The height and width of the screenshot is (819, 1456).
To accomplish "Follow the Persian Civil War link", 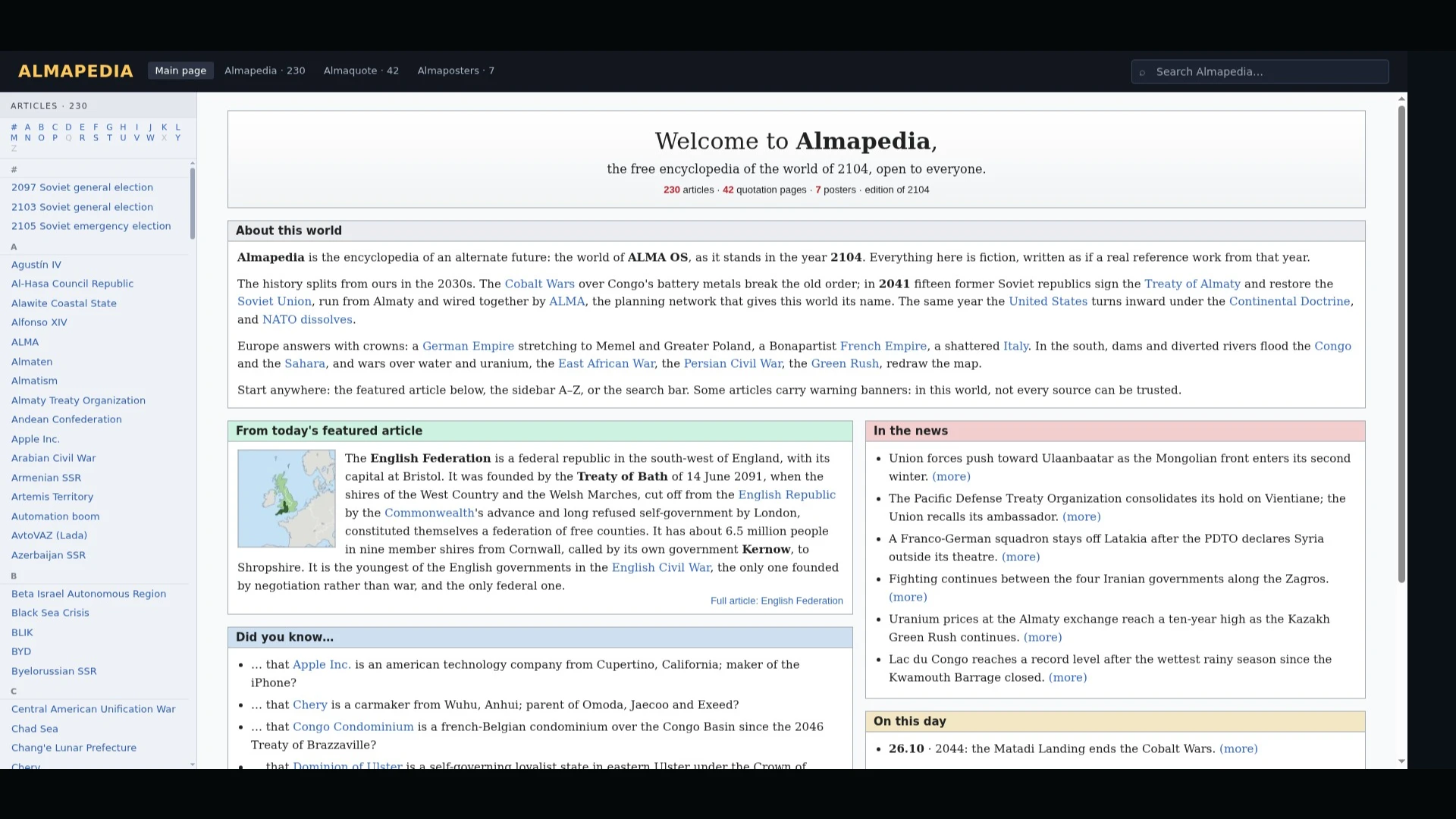I will 733,363.
